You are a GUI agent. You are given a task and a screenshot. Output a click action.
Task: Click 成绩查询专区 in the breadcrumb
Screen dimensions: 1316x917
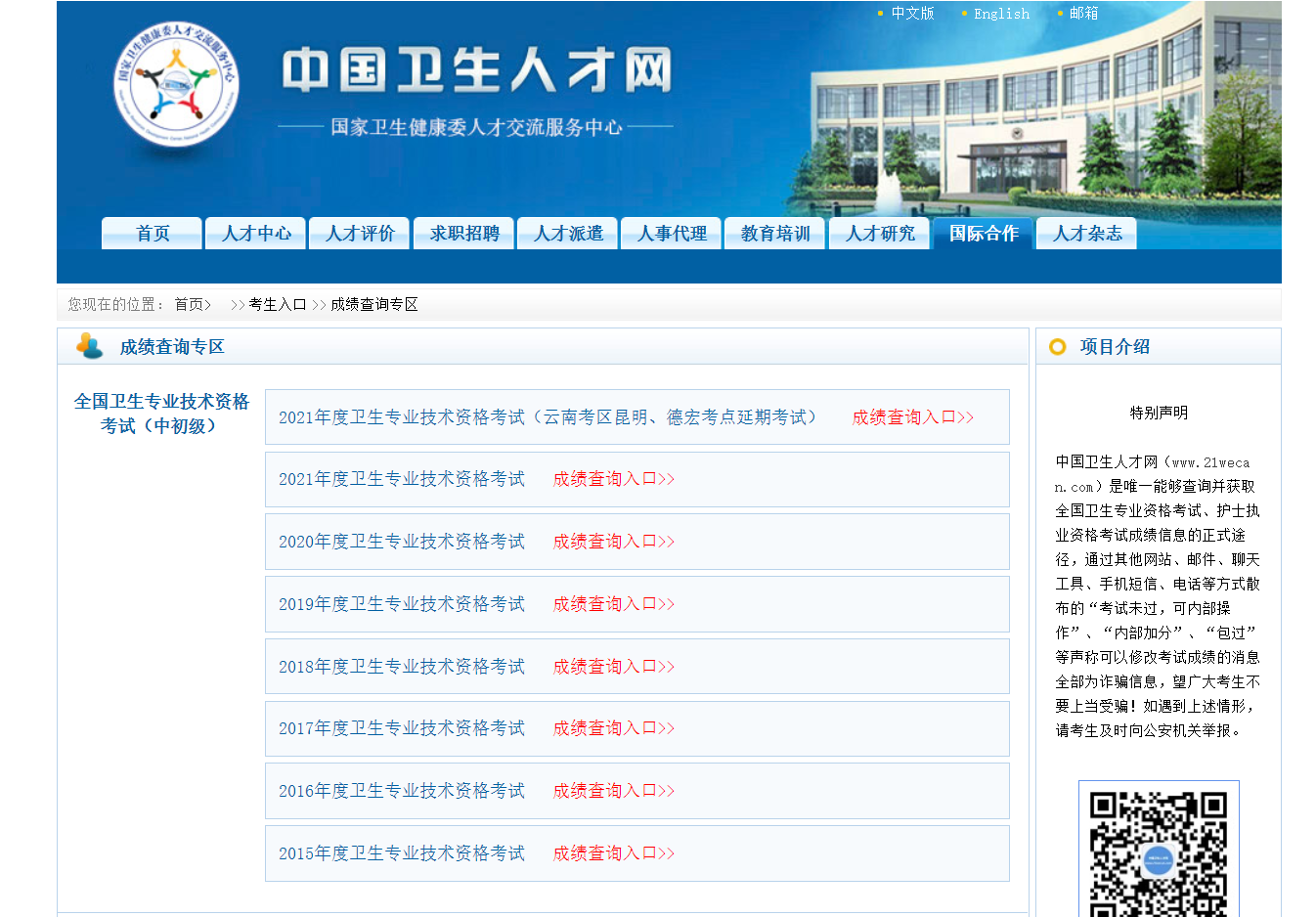point(374,305)
